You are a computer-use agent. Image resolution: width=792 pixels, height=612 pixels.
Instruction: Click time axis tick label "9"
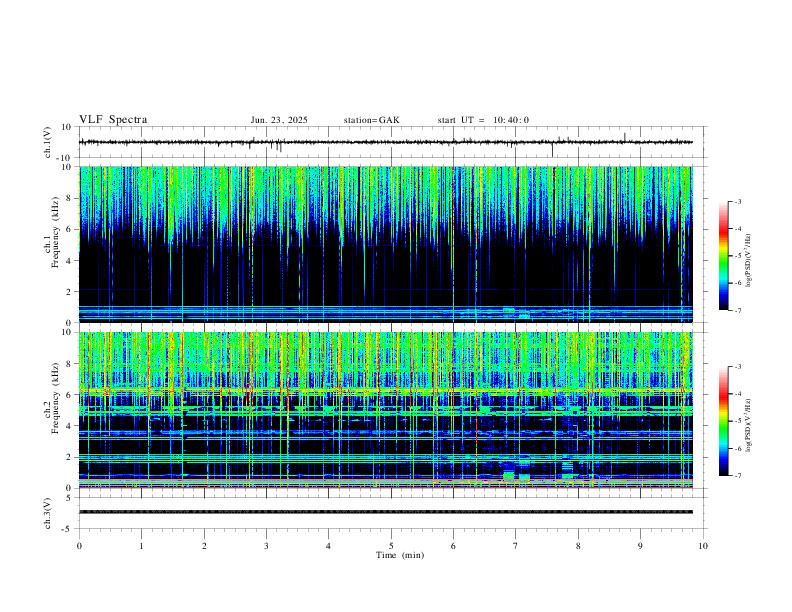tap(640, 546)
